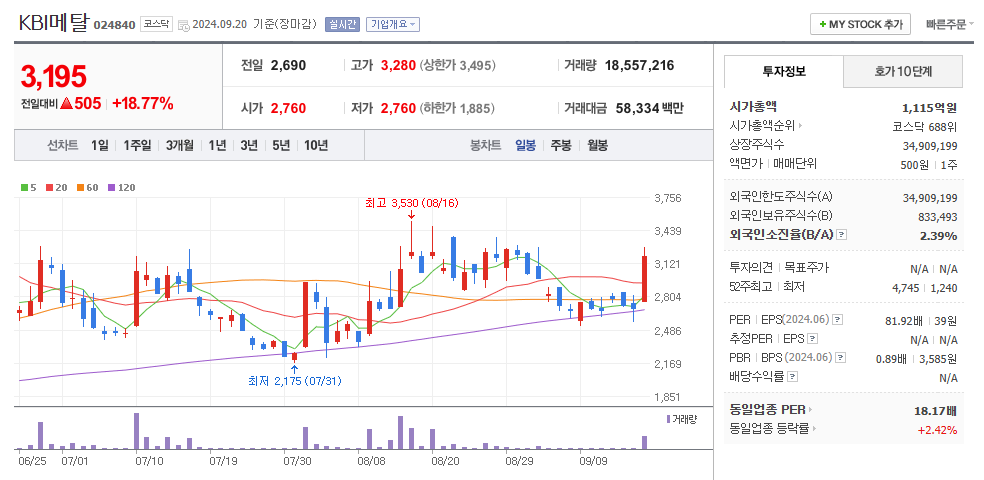This screenshot has width=984, height=480.
Task: Click the 거래량 volume legend
Action: (682, 419)
